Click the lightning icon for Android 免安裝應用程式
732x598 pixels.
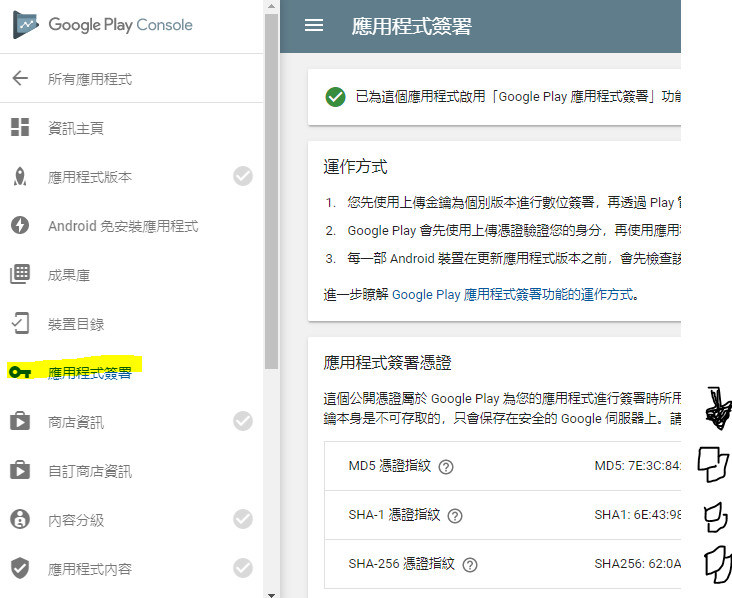pyautogui.click(x=20, y=226)
